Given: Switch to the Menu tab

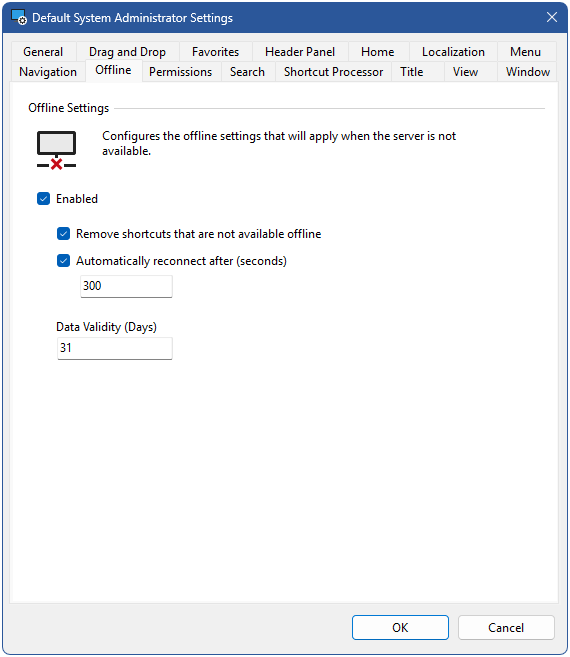Looking at the screenshot, I should [x=526, y=52].
